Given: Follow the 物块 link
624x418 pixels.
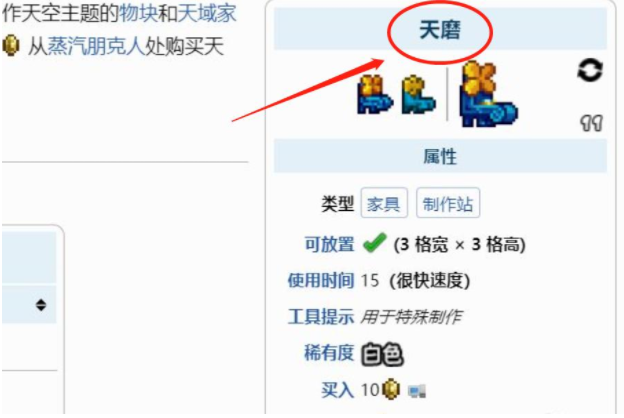Looking at the screenshot, I should pos(138,13).
